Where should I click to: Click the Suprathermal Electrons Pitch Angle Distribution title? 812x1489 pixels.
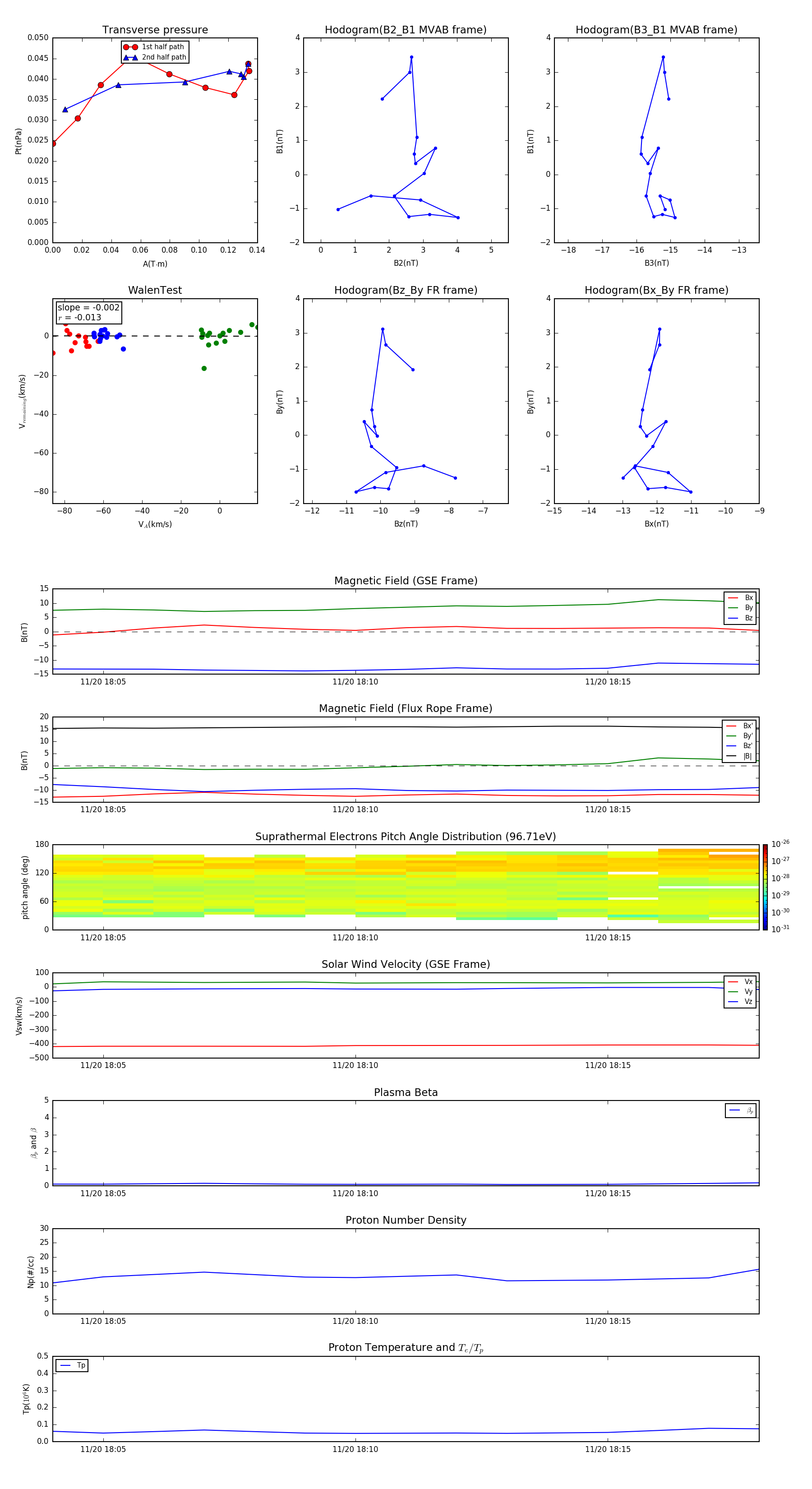(x=406, y=837)
